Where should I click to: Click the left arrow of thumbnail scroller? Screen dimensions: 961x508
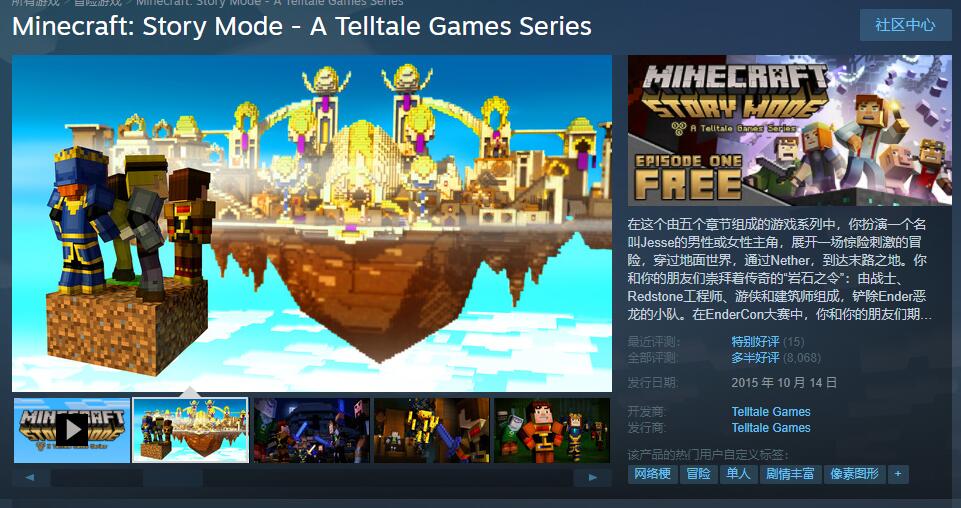coord(29,477)
